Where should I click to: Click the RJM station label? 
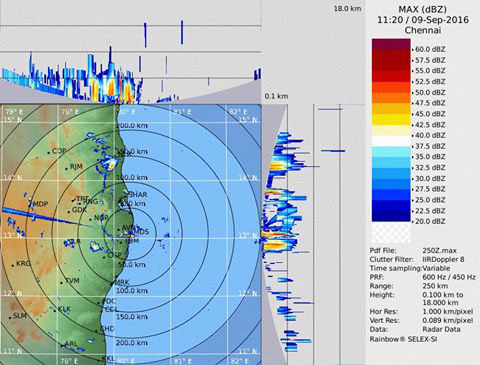[x=76, y=166]
